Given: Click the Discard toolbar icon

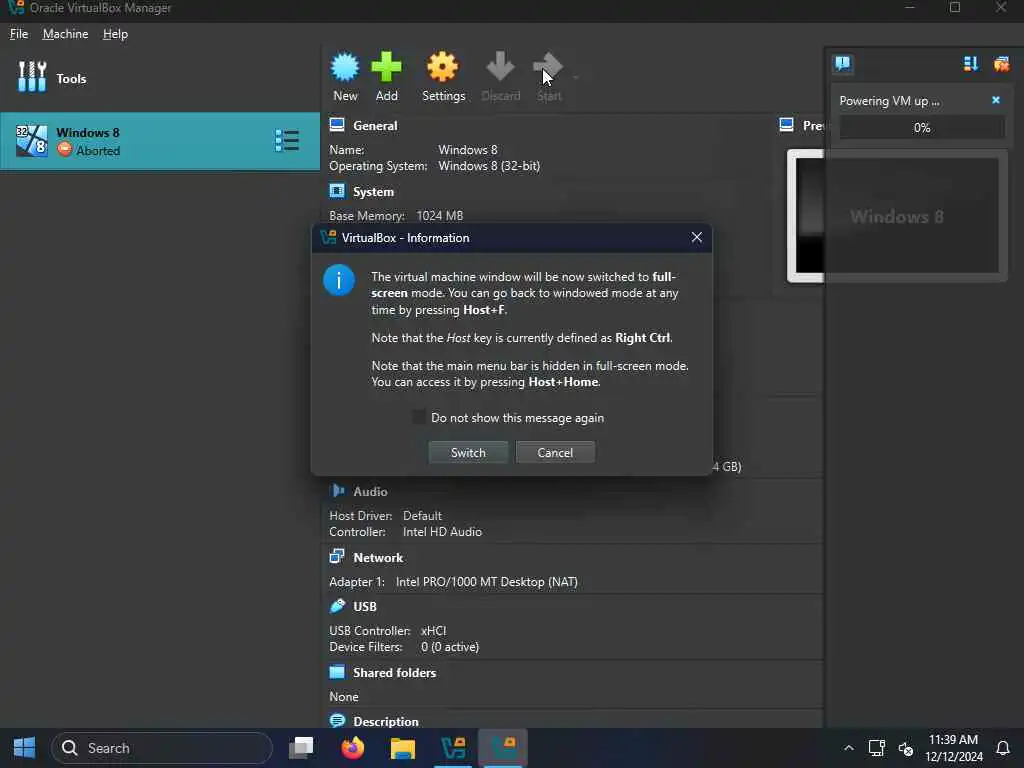Looking at the screenshot, I should pyautogui.click(x=500, y=67).
